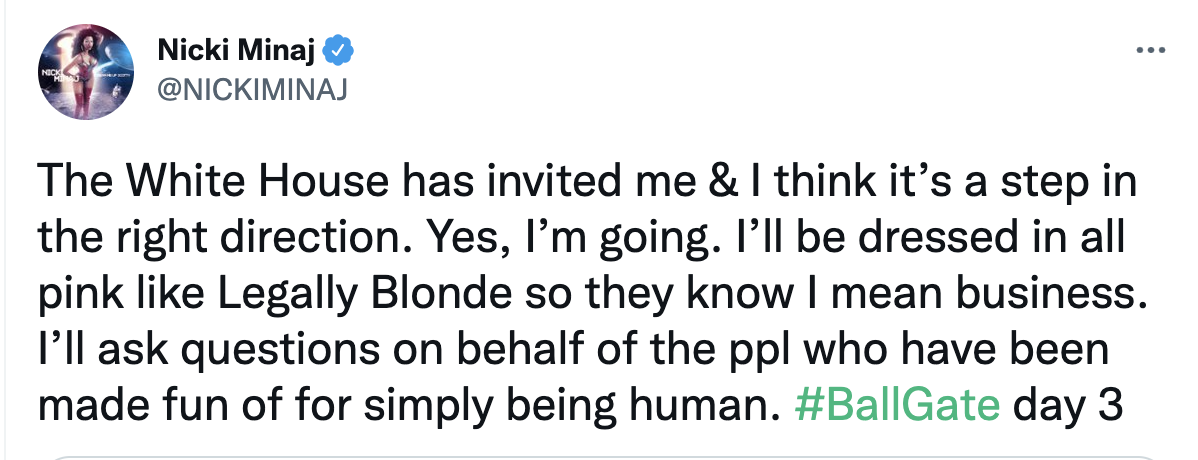Click the embedded card border below the tweet
The image size is (1198, 460).
tap(599, 457)
